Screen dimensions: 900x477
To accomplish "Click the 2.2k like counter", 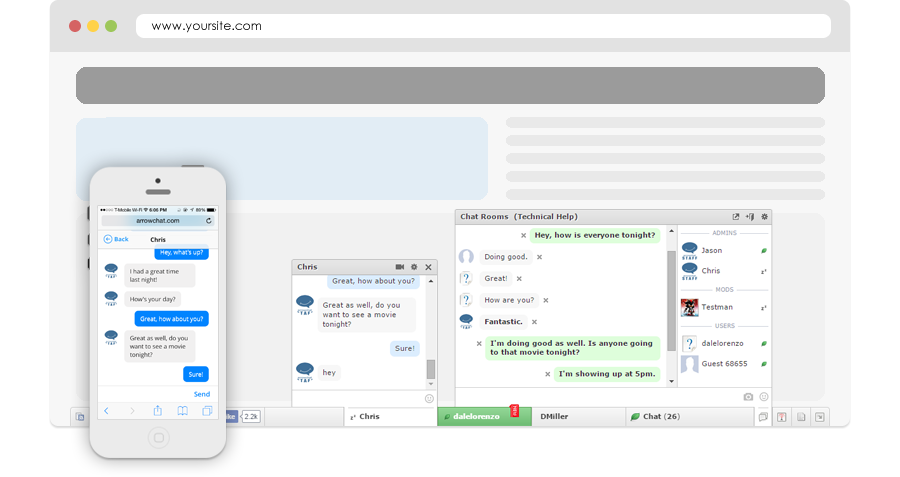I will 251,417.
